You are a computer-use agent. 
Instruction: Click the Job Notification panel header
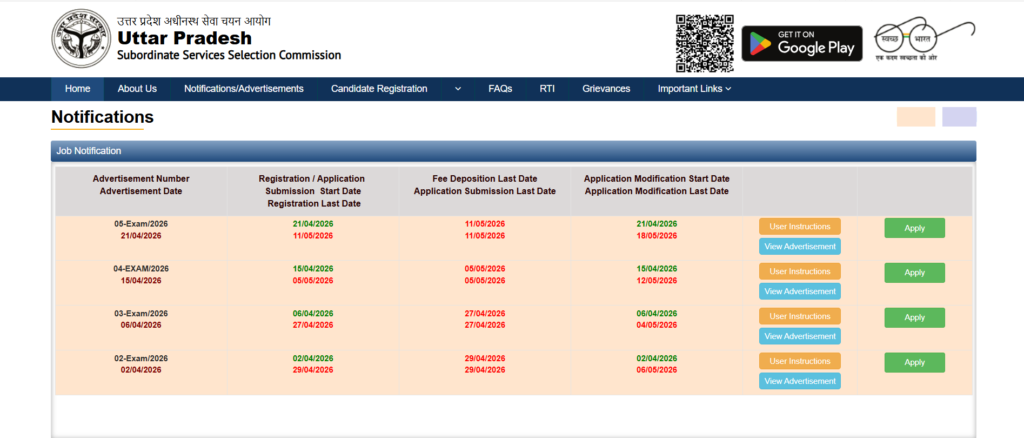point(513,151)
